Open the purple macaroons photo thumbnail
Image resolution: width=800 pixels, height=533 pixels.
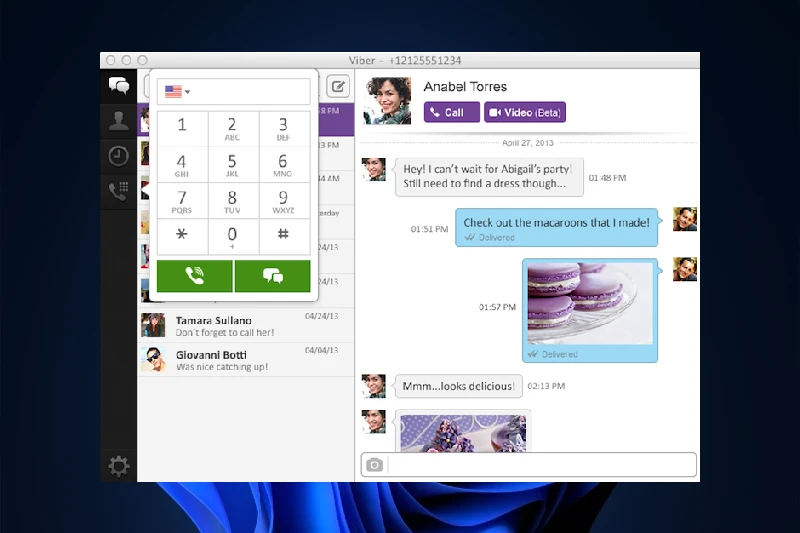point(590,303)
